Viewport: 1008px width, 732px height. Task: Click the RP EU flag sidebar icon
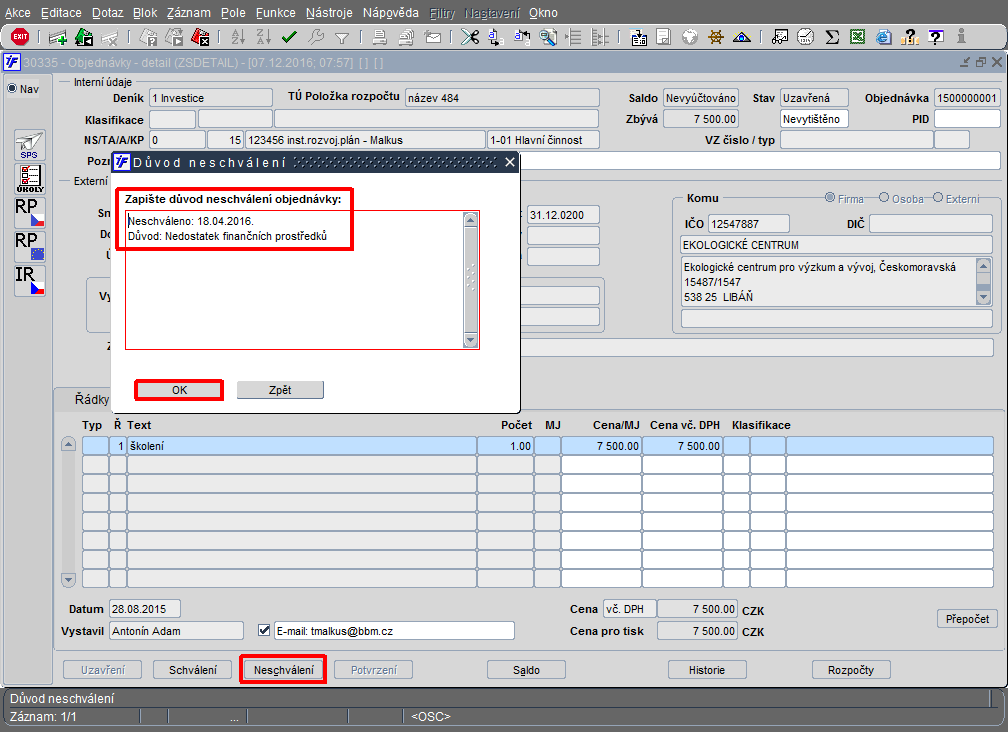tap(30, 247)
